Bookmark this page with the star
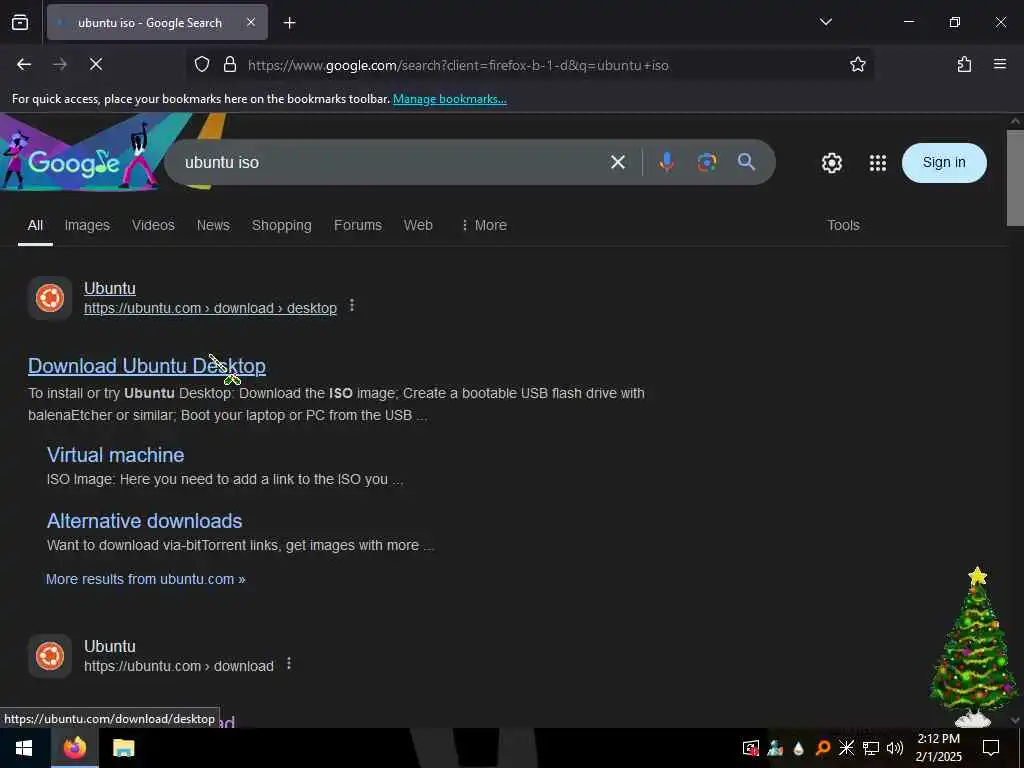 (x=857, y=65)
